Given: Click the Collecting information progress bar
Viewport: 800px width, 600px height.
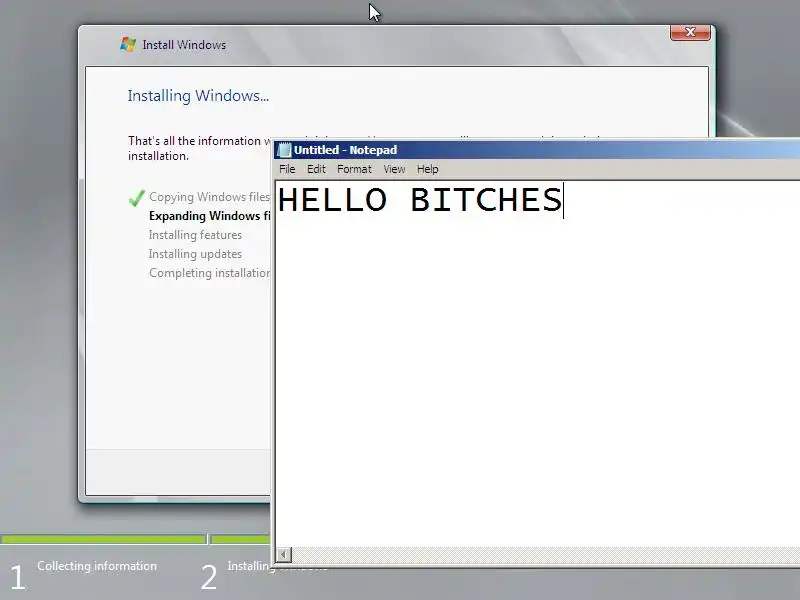Looking at the screenshot, I should tap(104, 539).
